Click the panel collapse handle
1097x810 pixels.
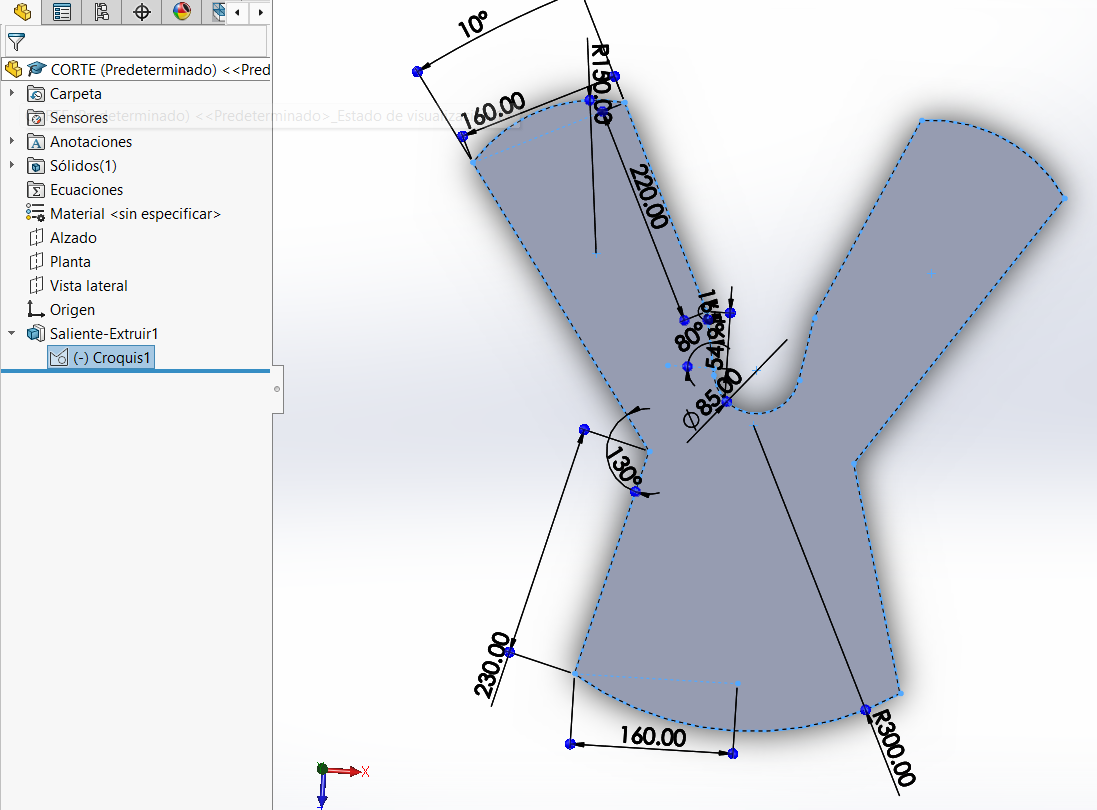[277, 389]
